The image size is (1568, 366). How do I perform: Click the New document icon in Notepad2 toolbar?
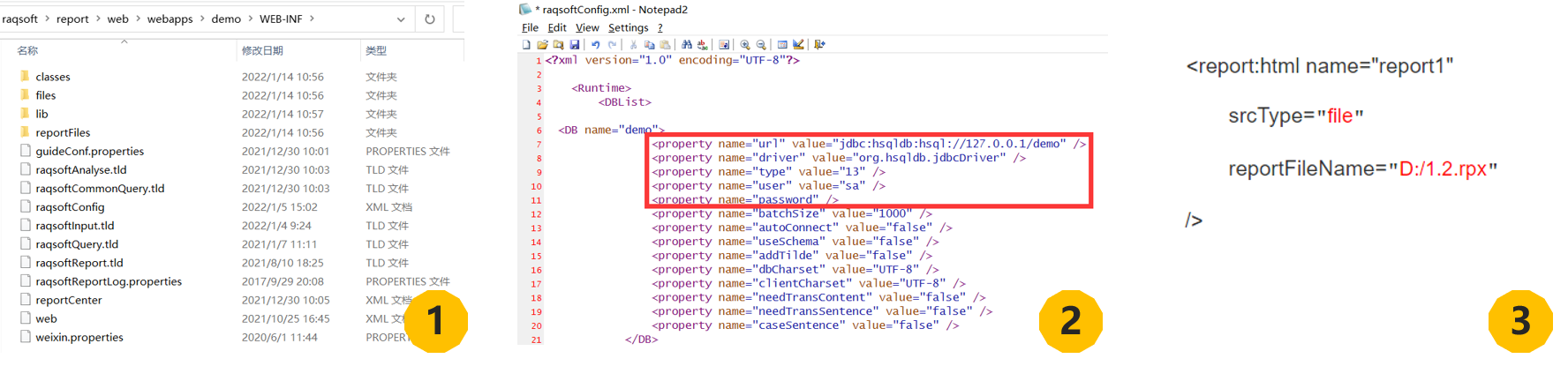coord(526,44)
